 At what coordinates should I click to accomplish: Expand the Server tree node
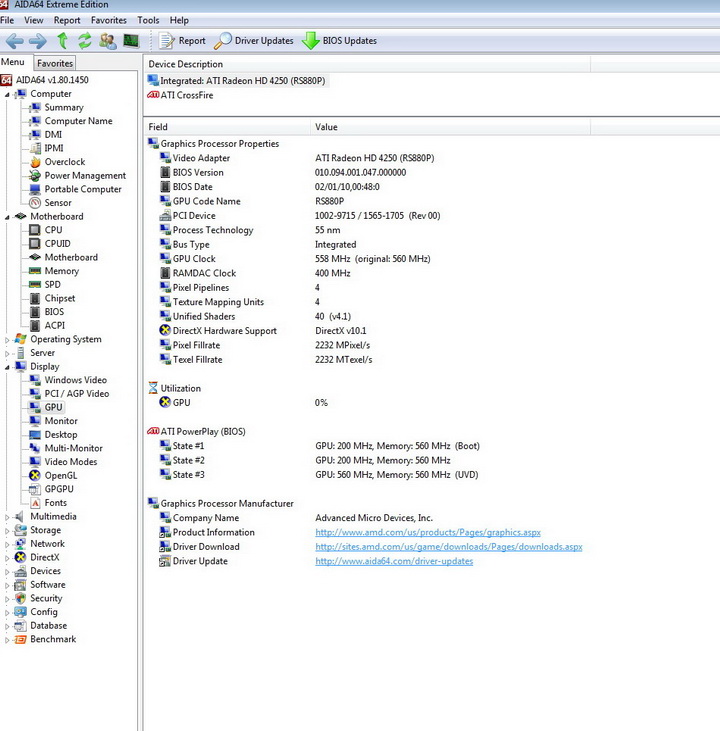coord(7,353)
